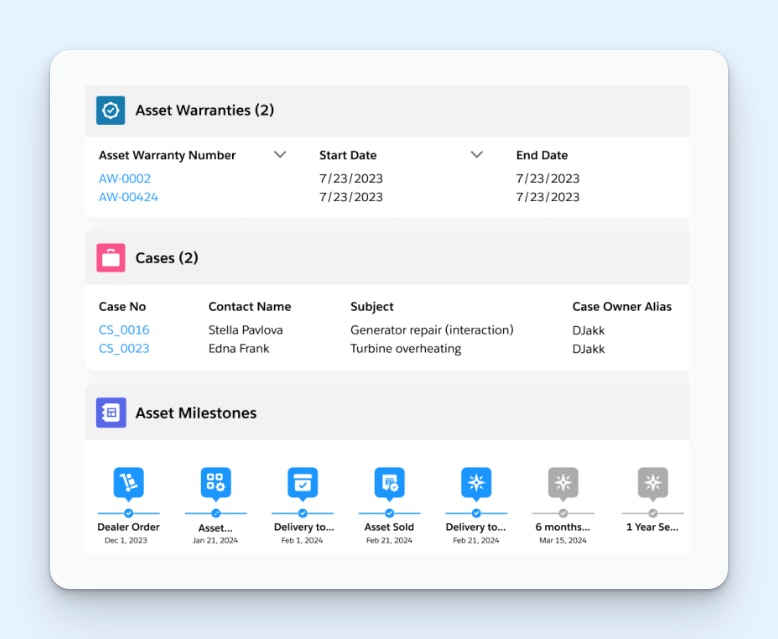The width and height of the screenshot is (778, 639).
Task: Click the 1 Year Se... timeline checkpoint dot
Action: tap(653, 513)
